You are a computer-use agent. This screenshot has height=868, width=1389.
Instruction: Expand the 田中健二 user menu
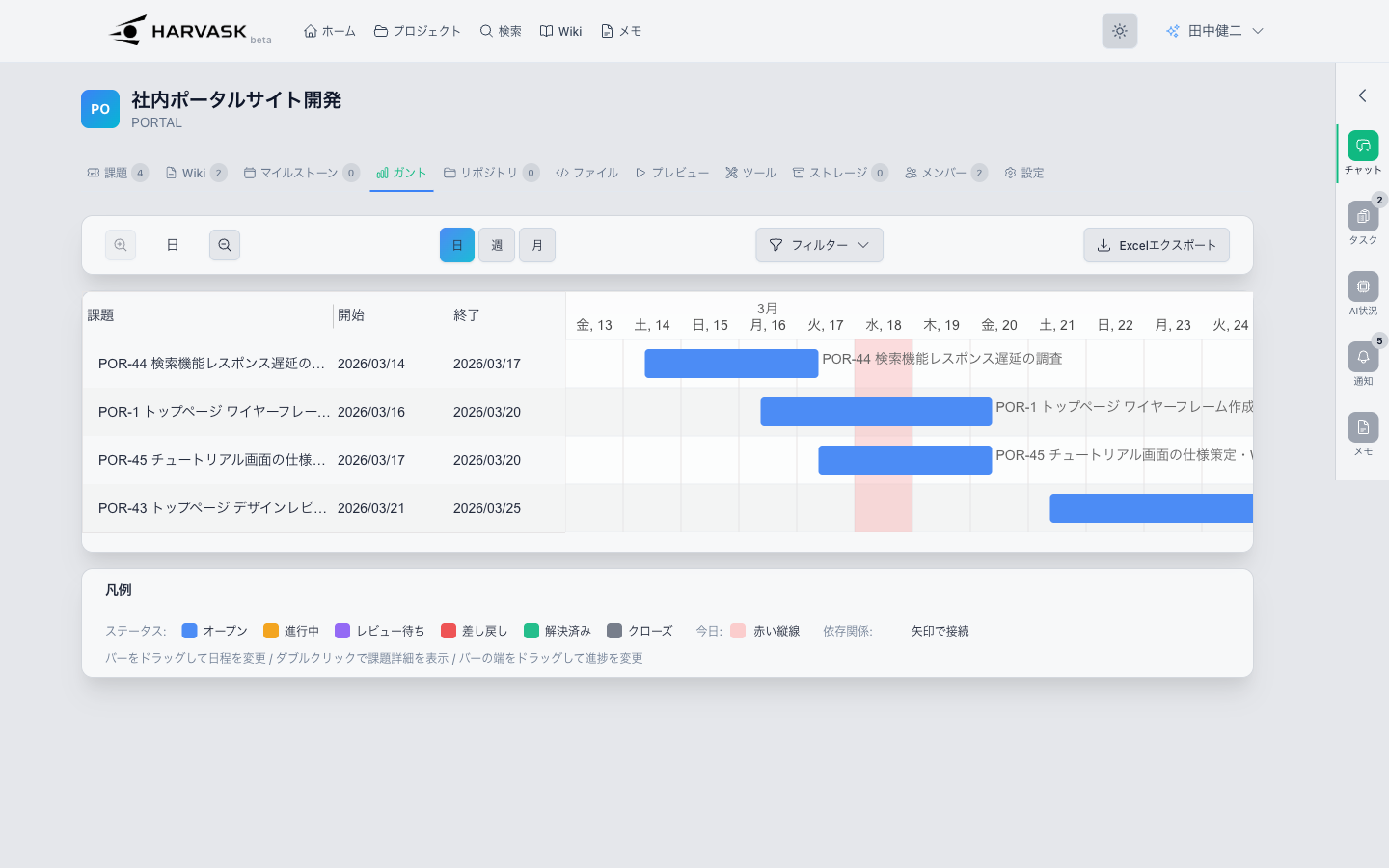tap(1214, 31)
